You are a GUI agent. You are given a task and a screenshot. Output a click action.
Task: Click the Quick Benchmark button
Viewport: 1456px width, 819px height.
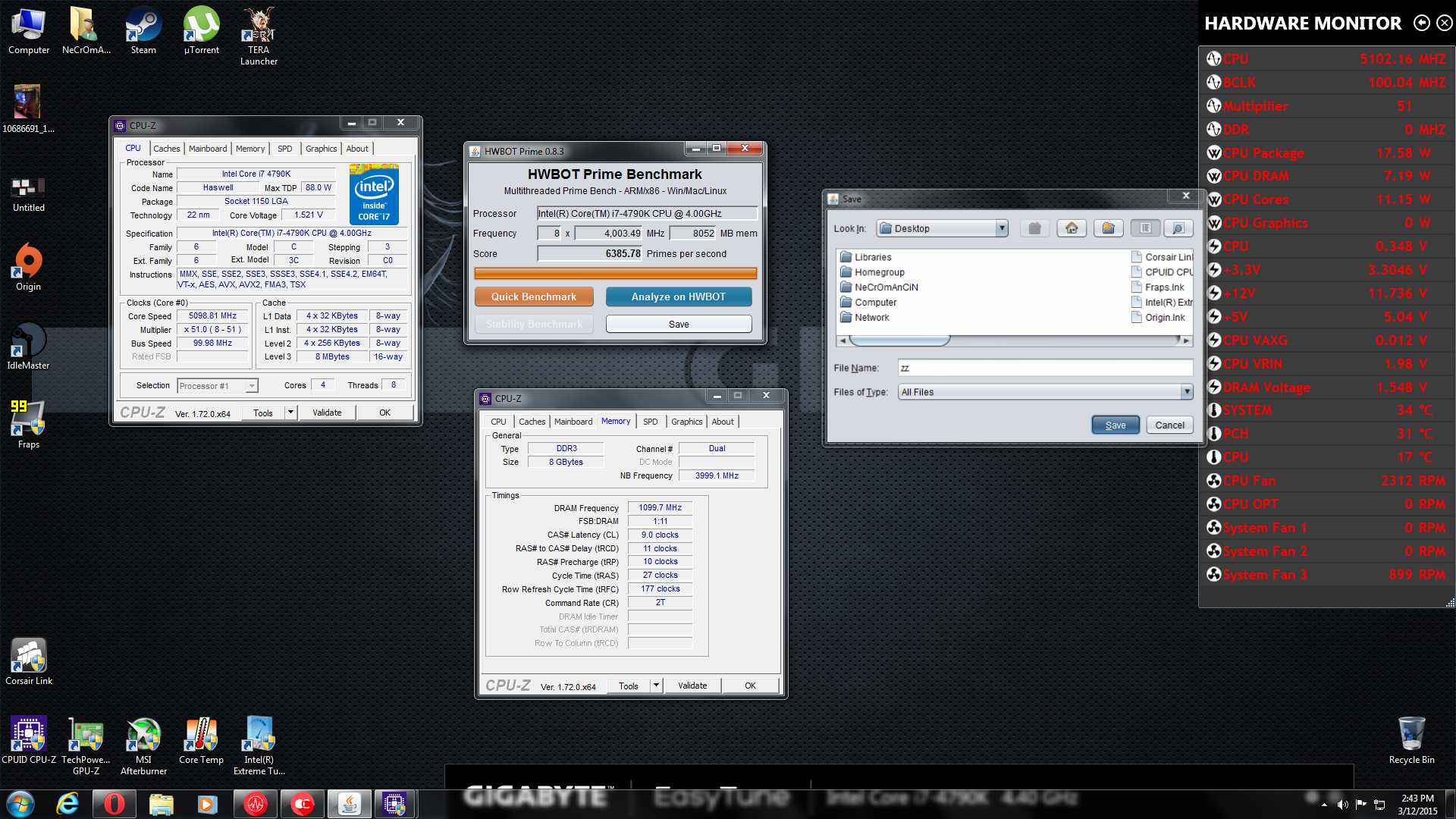[x=534, y=297]
